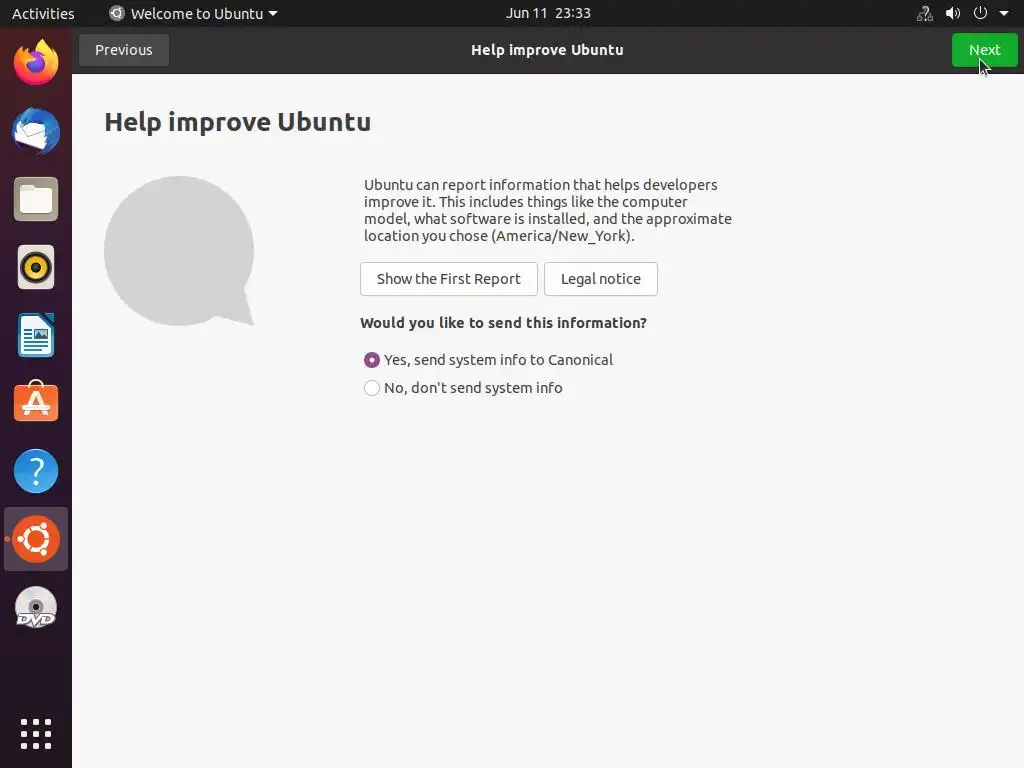Open Ubuntu Software store icon

pos(36,402)
